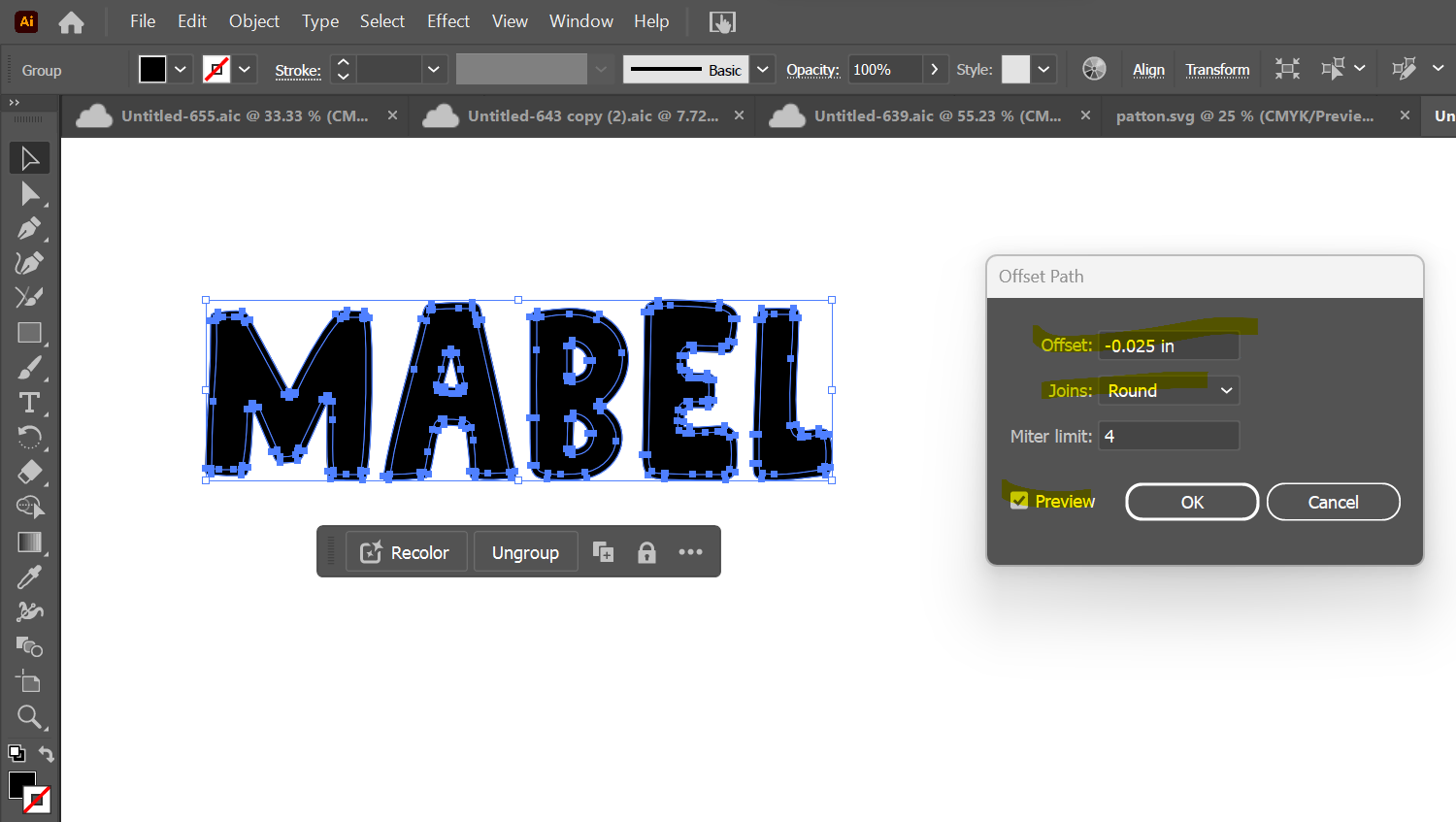Select the Eraser tool
The image size is (1456, 822).
[x=29, y=473]
